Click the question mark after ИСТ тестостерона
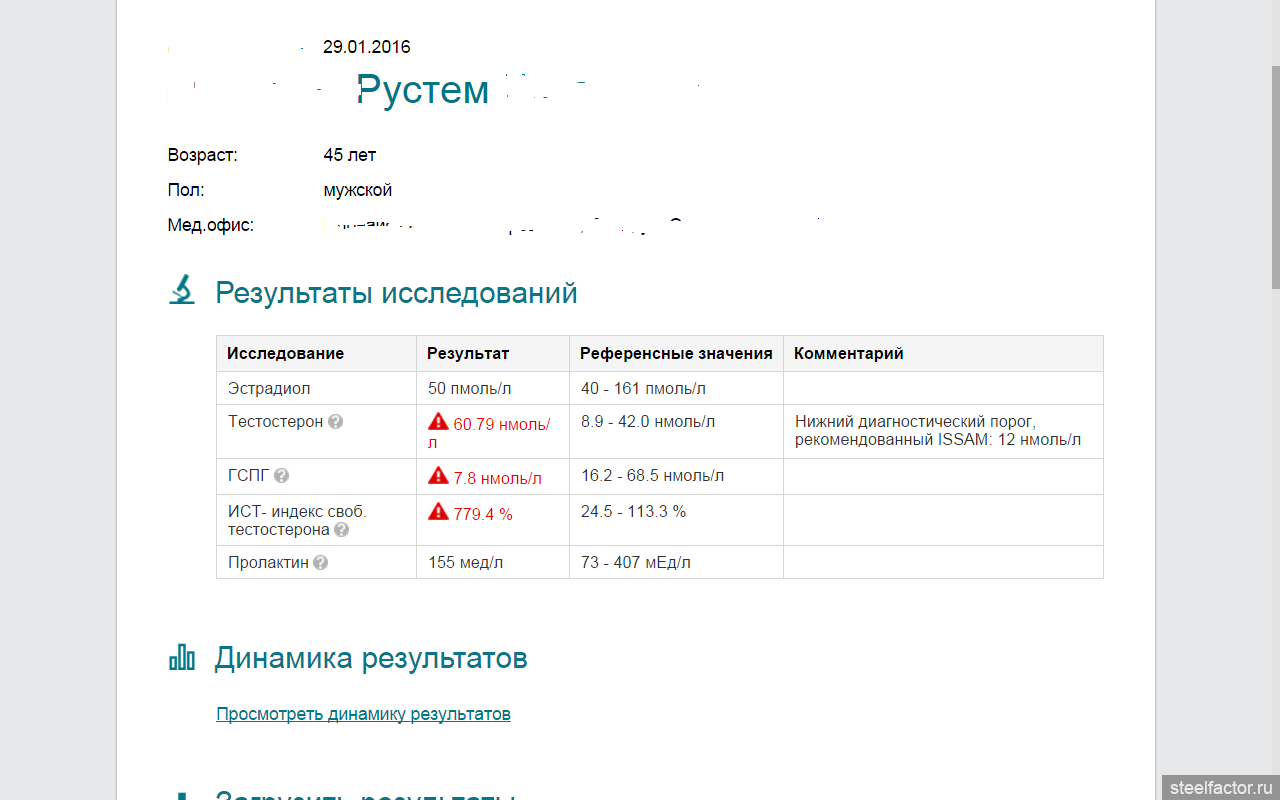1280x800 pixels. pos(342,530)
